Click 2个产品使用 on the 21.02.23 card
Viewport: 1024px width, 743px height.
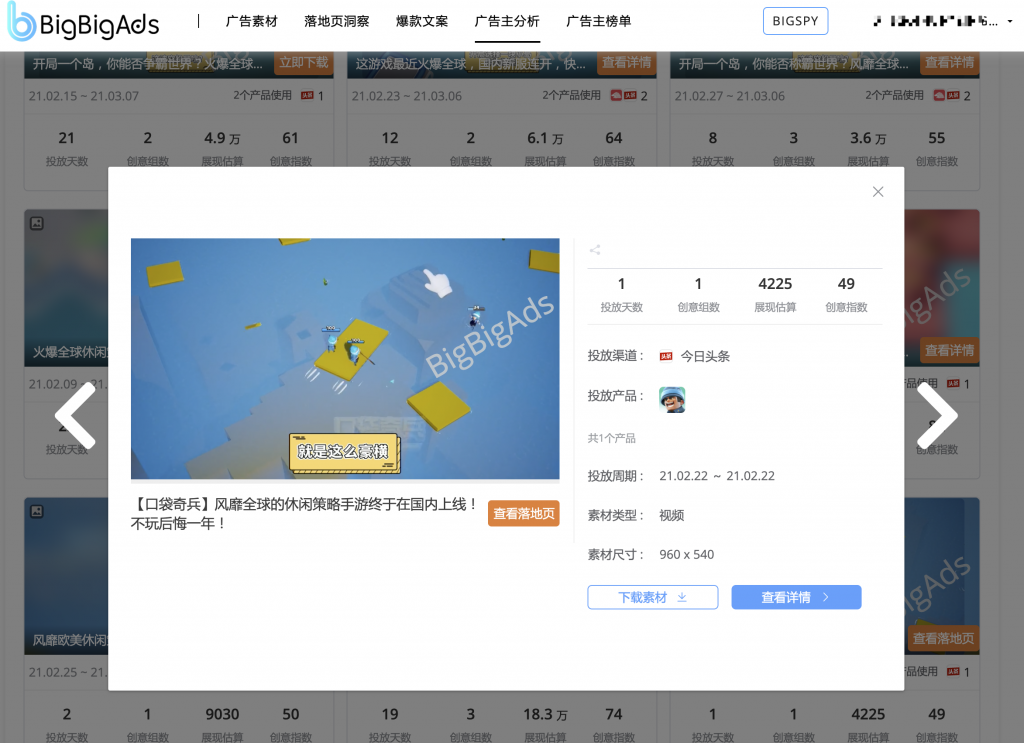[x=571, y=95]
